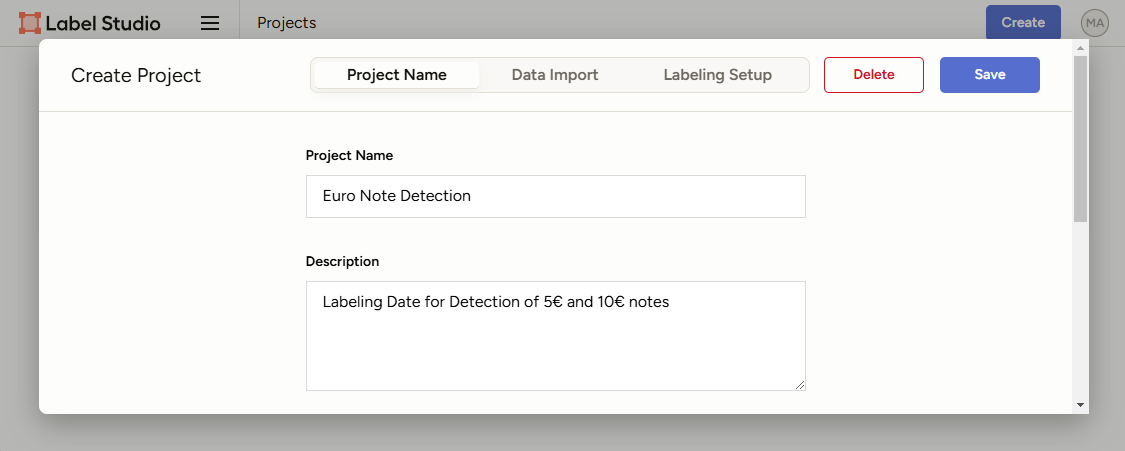Click the scrollbar down arrow
Image resolution: width=1125 pixels, height=451 pixels.
click(x=1080, y=404)
